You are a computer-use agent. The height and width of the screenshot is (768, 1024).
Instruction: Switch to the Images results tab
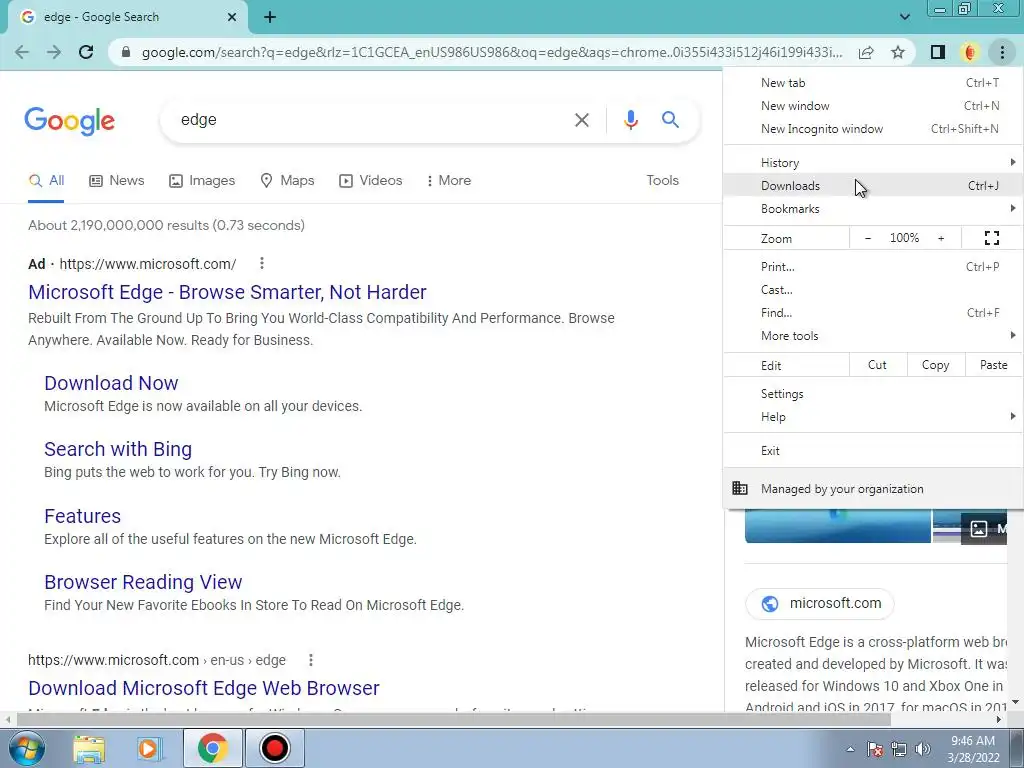click(202, 181)
